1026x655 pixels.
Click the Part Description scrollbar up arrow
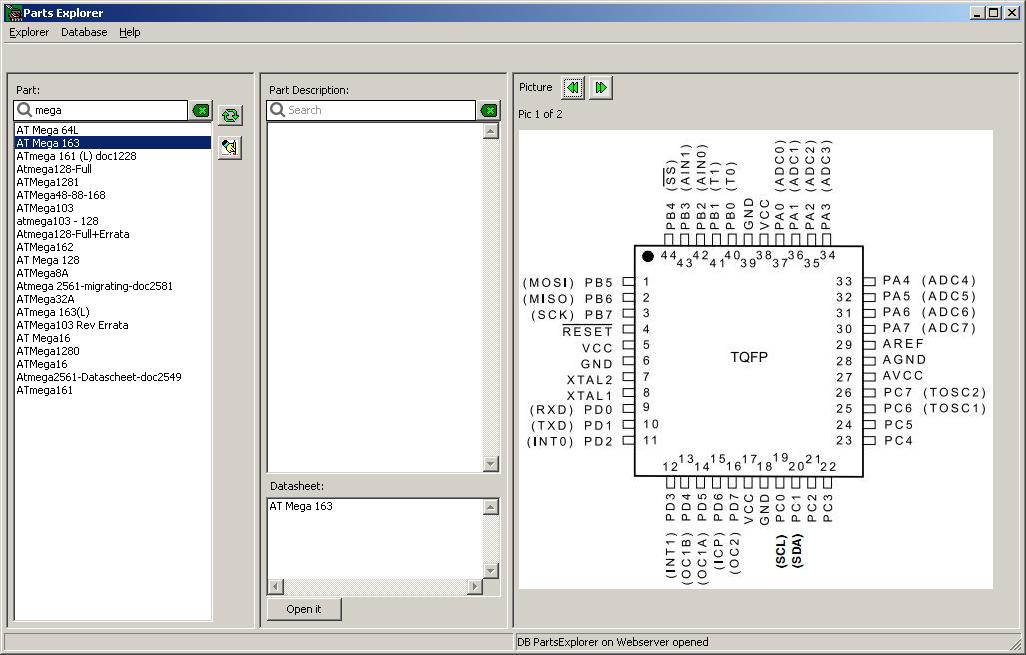(x=491, y=131)
